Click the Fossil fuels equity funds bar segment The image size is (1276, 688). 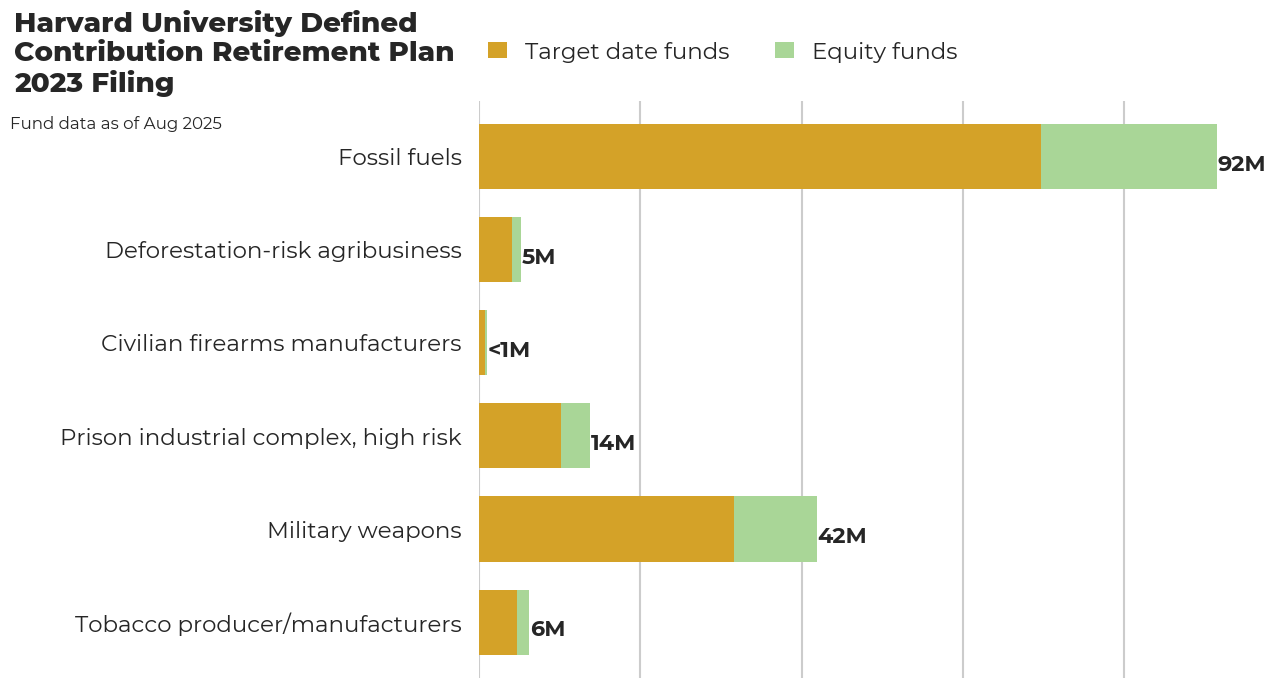pos(1129,157)
